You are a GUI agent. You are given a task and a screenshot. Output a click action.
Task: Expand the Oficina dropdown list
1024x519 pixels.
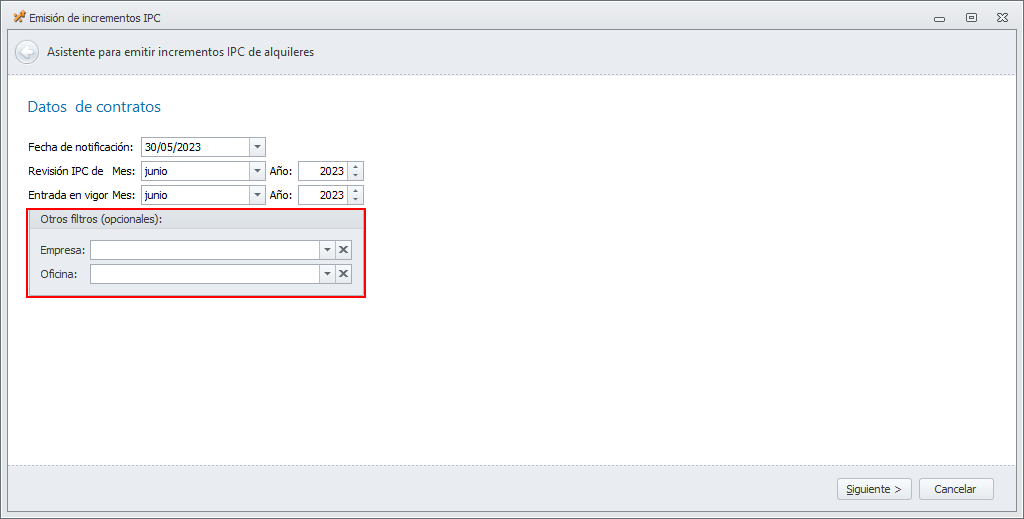[327, 274]
